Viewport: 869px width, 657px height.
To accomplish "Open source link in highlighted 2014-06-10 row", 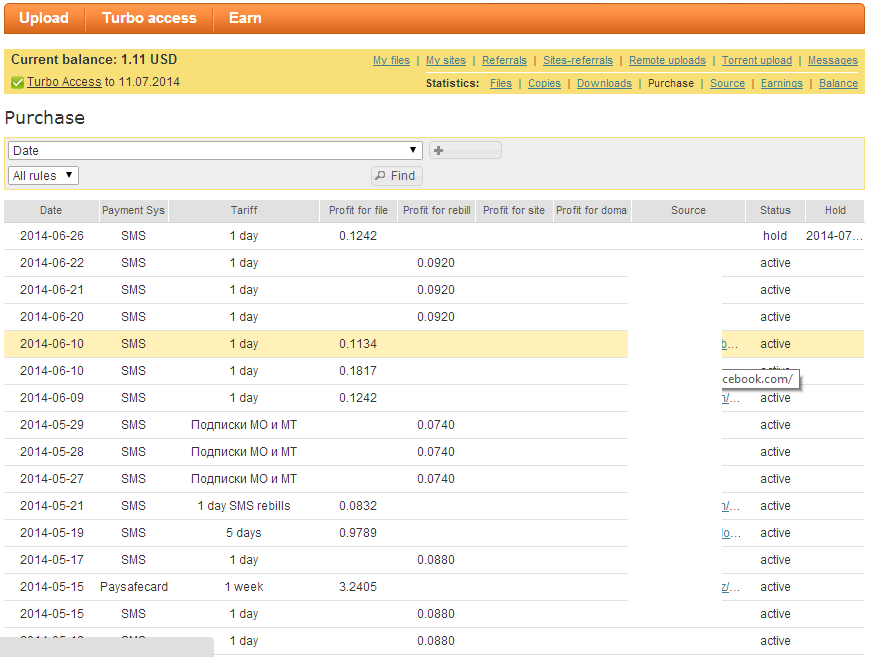I will [x=730, y=344].
